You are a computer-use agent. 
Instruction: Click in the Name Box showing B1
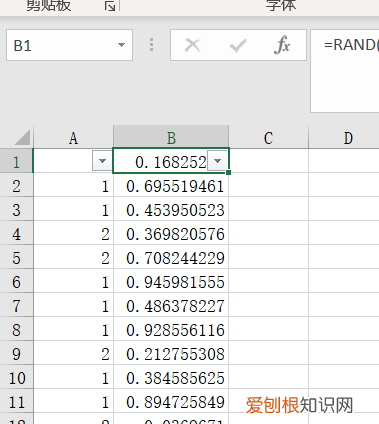coord(69,45)
